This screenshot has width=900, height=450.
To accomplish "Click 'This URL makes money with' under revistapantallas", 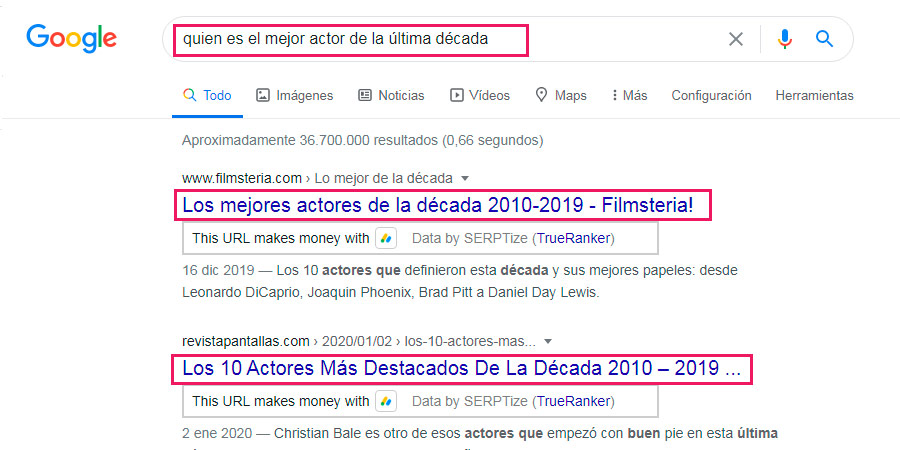I will [x=281, y=401].
